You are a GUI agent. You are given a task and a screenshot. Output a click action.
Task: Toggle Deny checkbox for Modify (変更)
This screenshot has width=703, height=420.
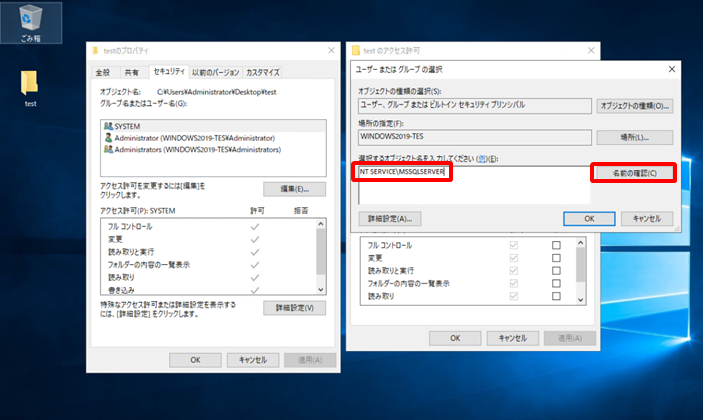pos(556,258)
